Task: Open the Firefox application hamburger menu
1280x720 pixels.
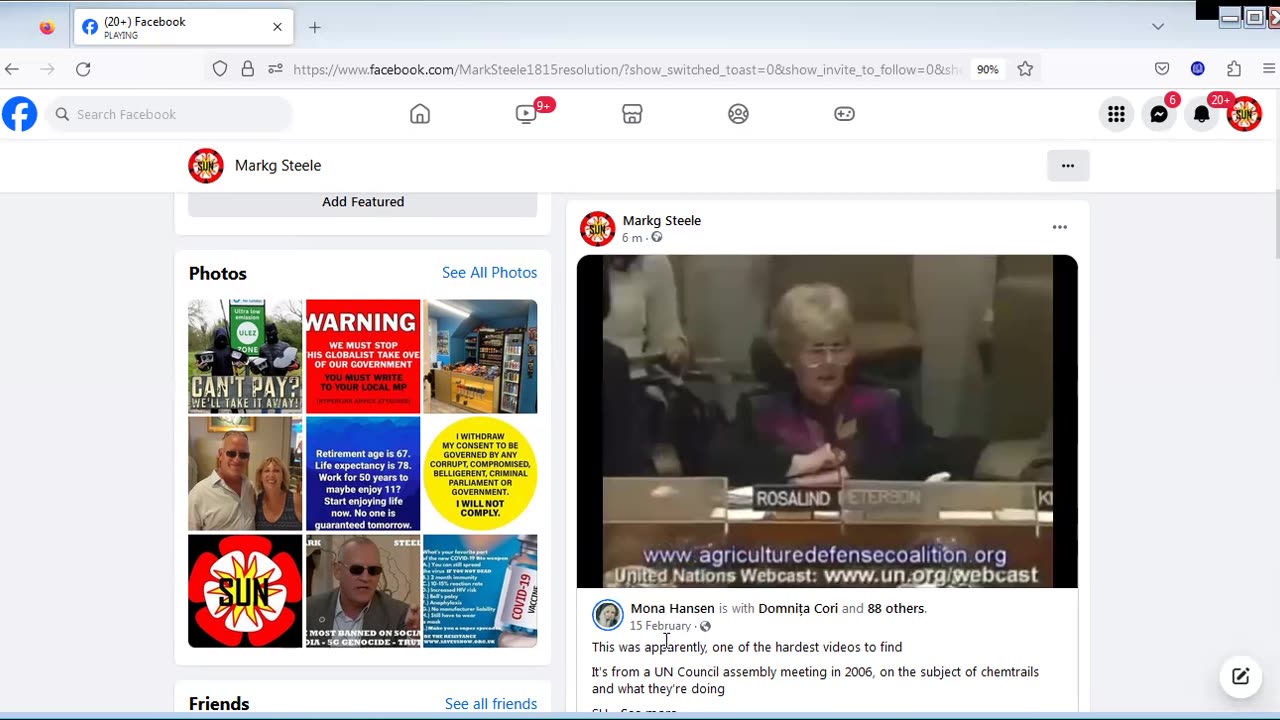Action: click(x=1269, y=69)
